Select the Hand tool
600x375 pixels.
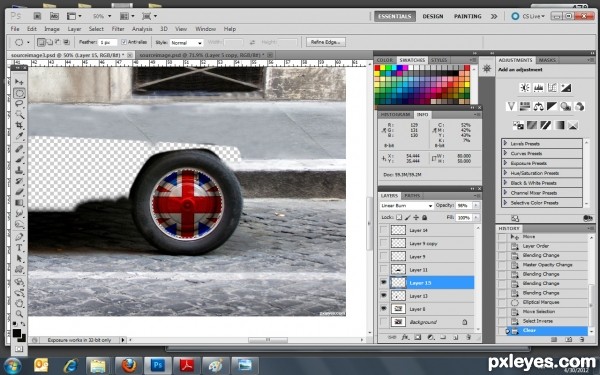click(x=19, y=304)
